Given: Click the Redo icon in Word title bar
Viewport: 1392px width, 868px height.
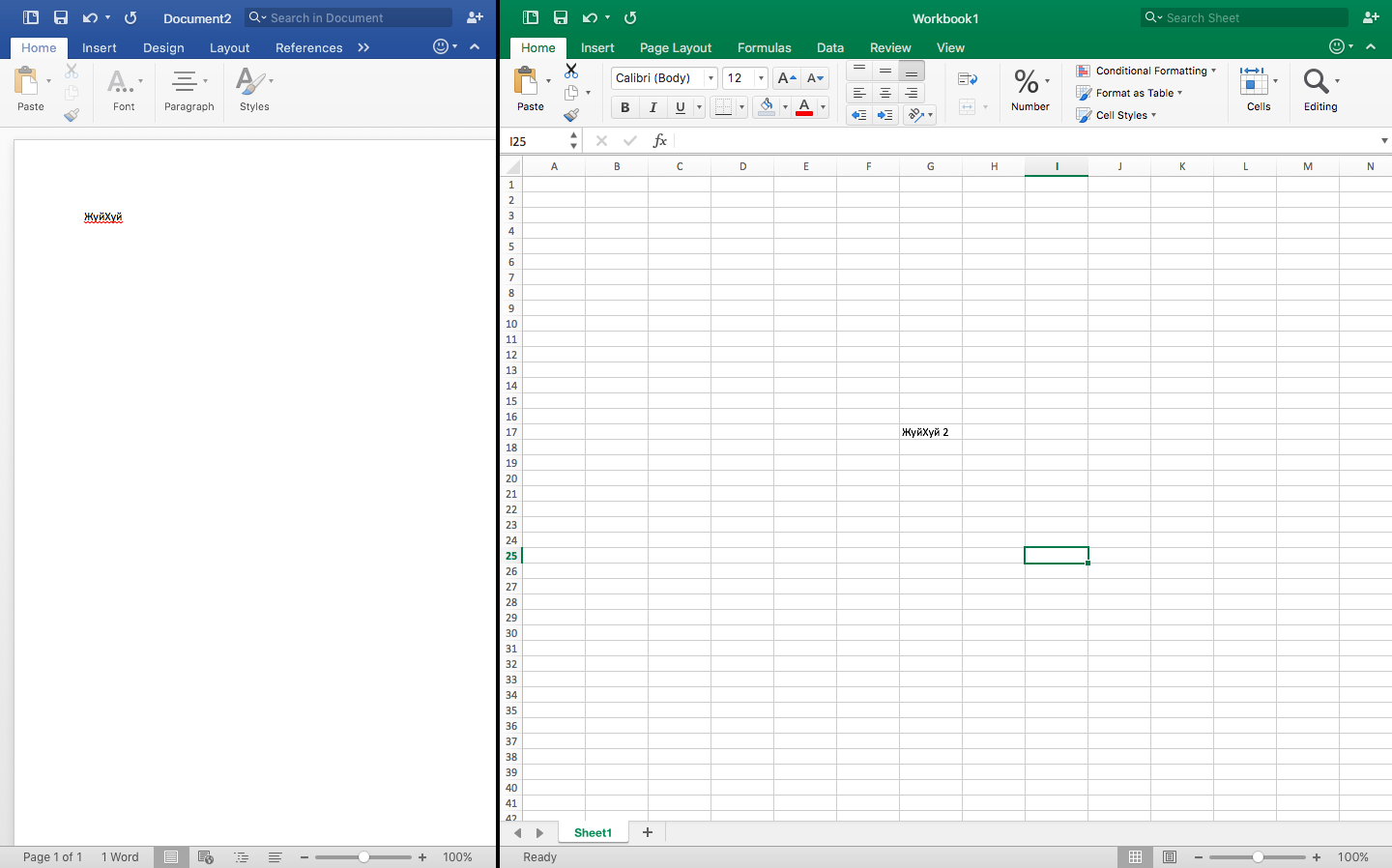Looking at the screenshot, I should click(130, 17).
